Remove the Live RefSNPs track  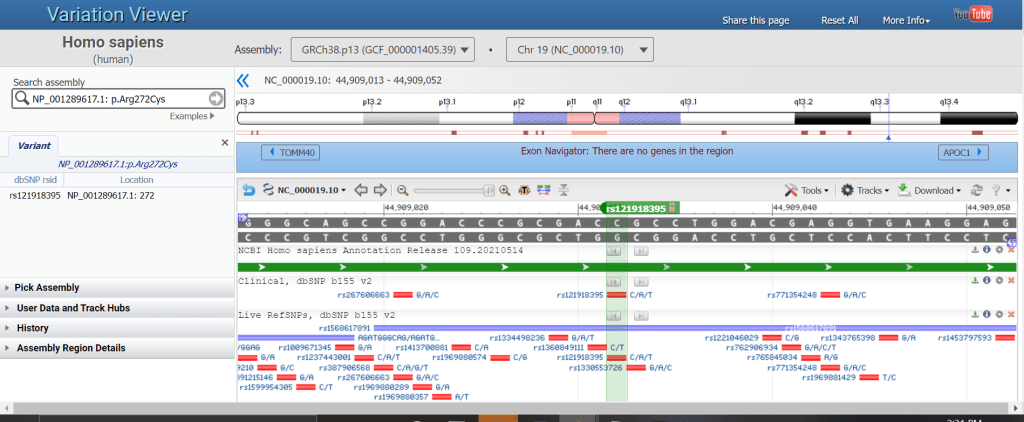tap(1011, 314)
